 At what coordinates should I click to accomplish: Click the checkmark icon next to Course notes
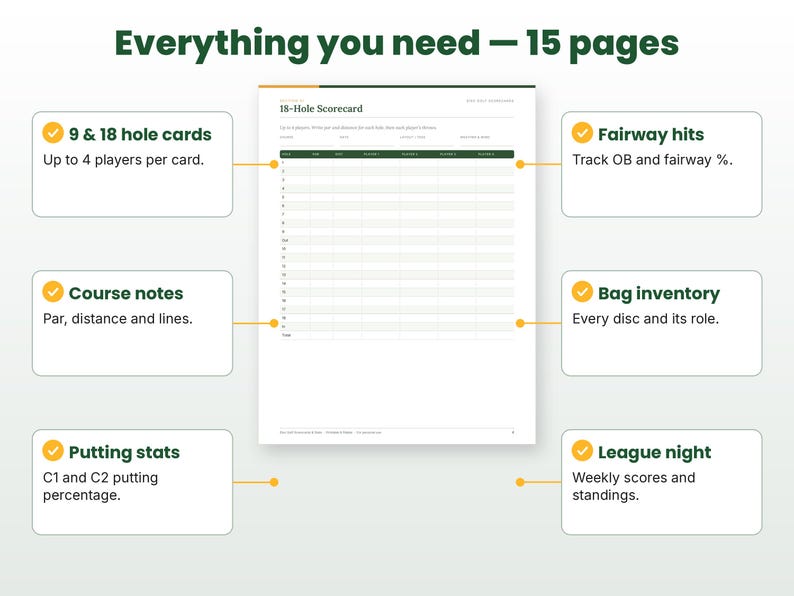pos(53,292)
